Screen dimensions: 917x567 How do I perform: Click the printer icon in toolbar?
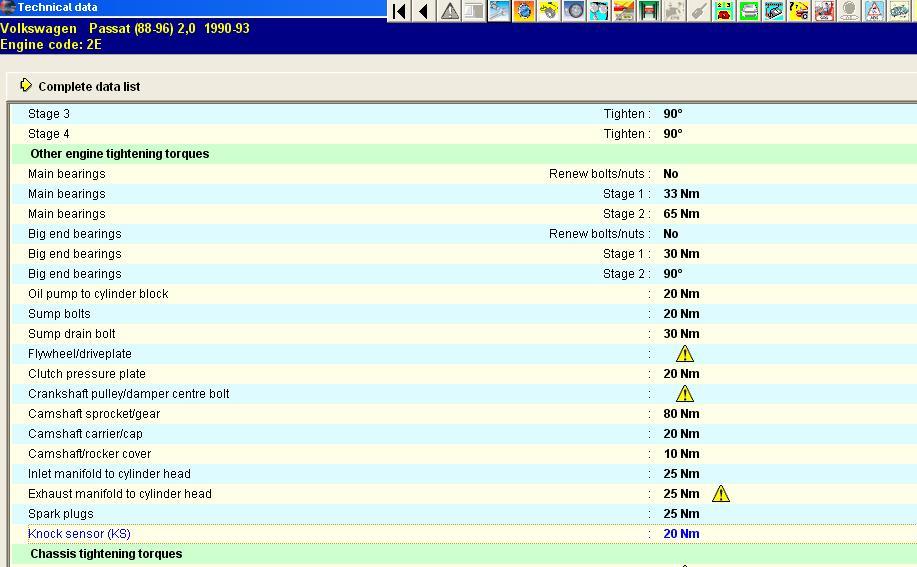coord(749,11)
